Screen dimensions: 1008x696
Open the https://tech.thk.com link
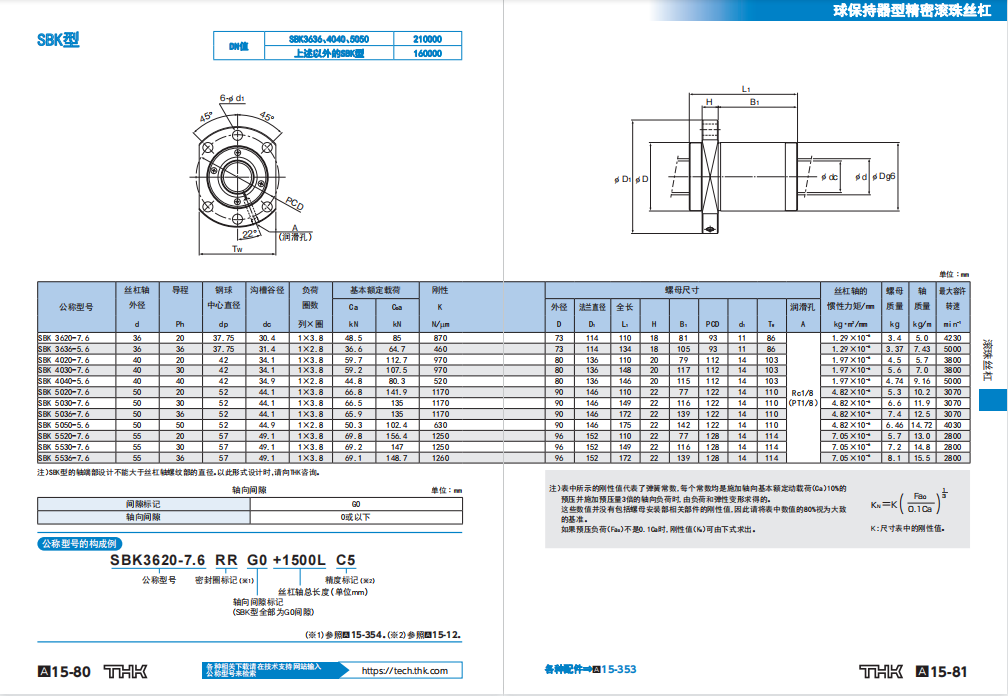404,670
